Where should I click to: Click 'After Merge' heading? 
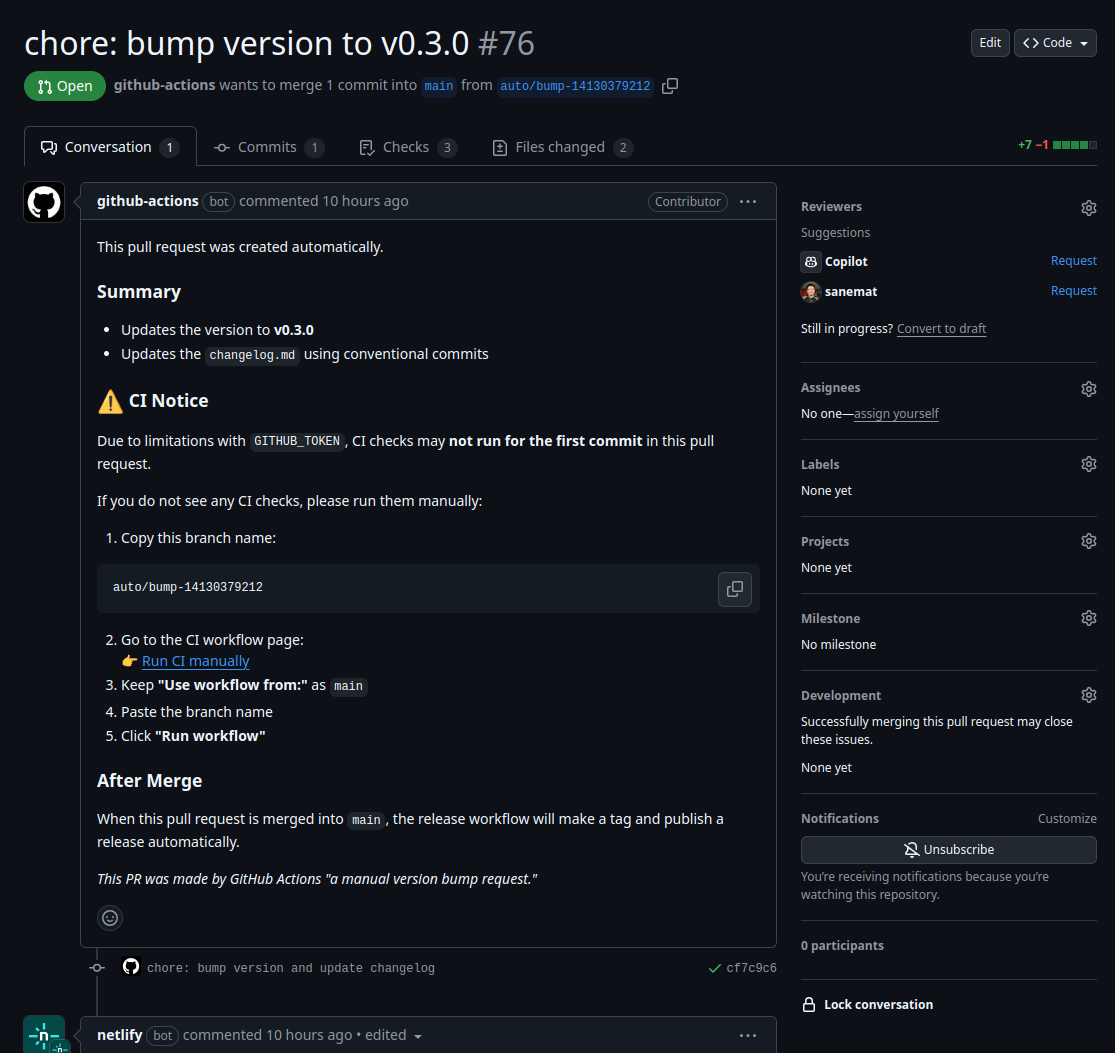pyautogui.click(x=149, y=781)
